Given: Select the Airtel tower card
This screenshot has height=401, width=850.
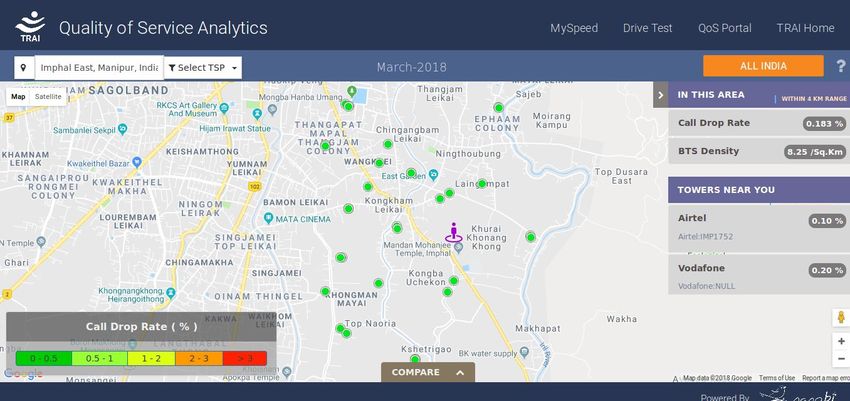Looking at the screenshot, I should [759, 228].
